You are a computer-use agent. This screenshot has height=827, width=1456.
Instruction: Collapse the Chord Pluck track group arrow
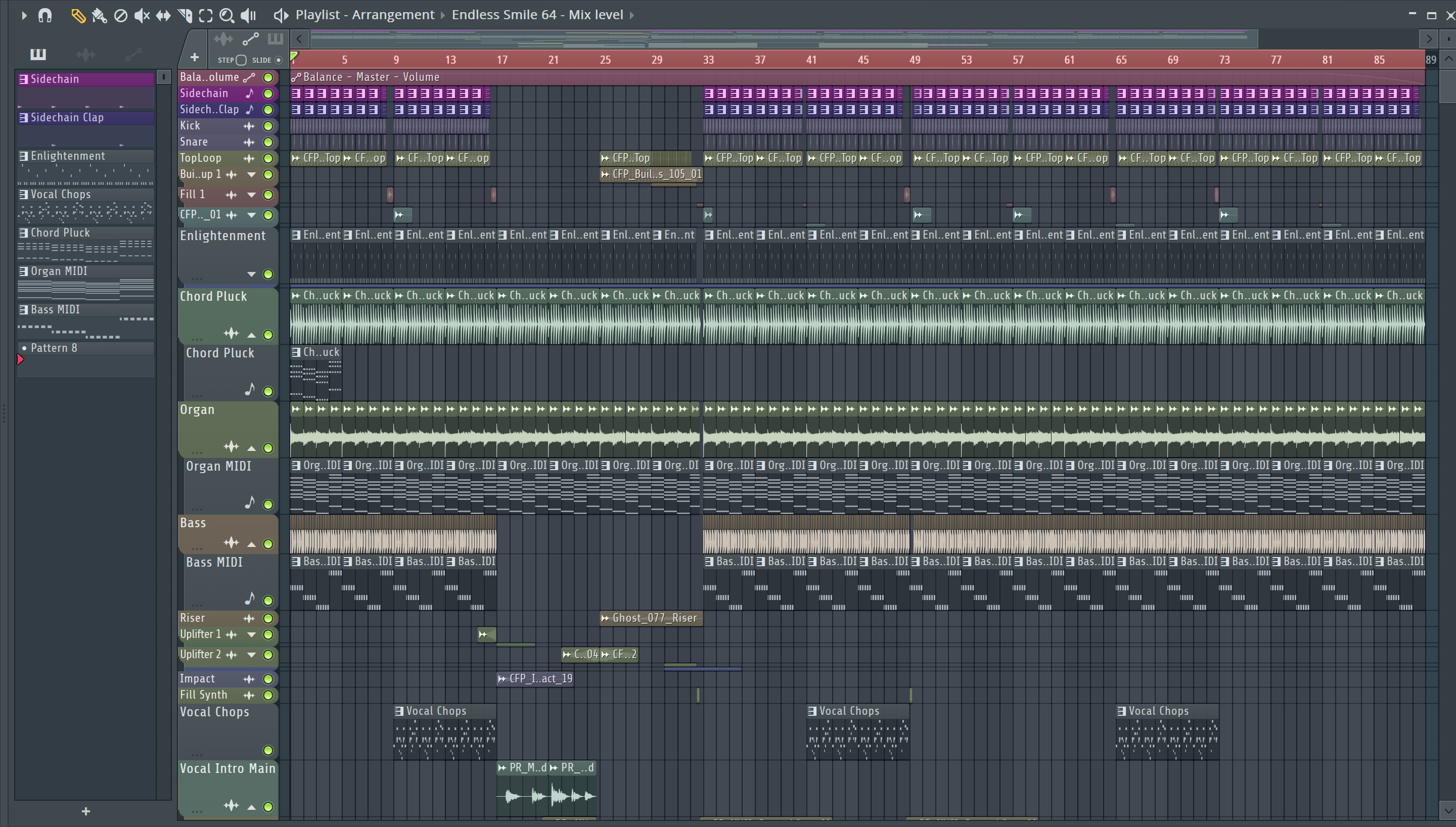point(251,335)
